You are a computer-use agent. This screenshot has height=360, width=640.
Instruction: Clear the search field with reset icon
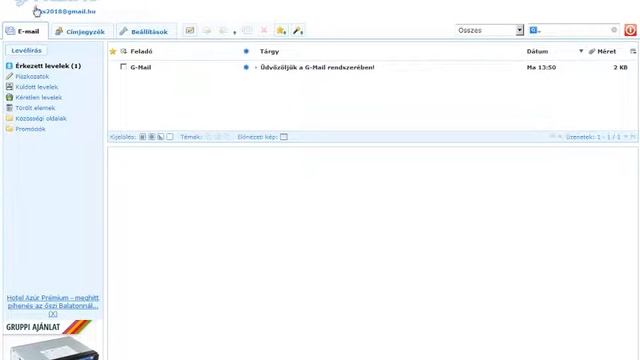point(614,30)
